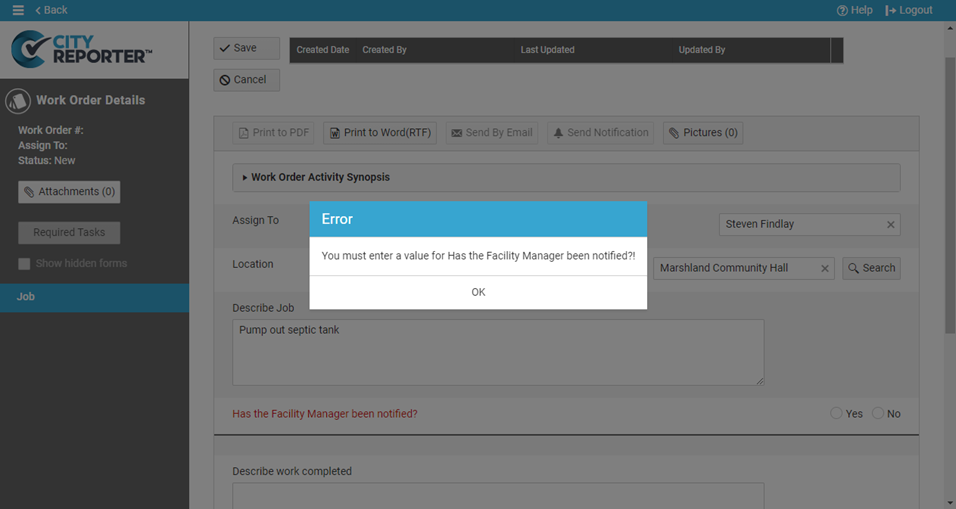Select Yes for Facility Manager notified
This screenshot has height=509, width=956.
(836, 413)
